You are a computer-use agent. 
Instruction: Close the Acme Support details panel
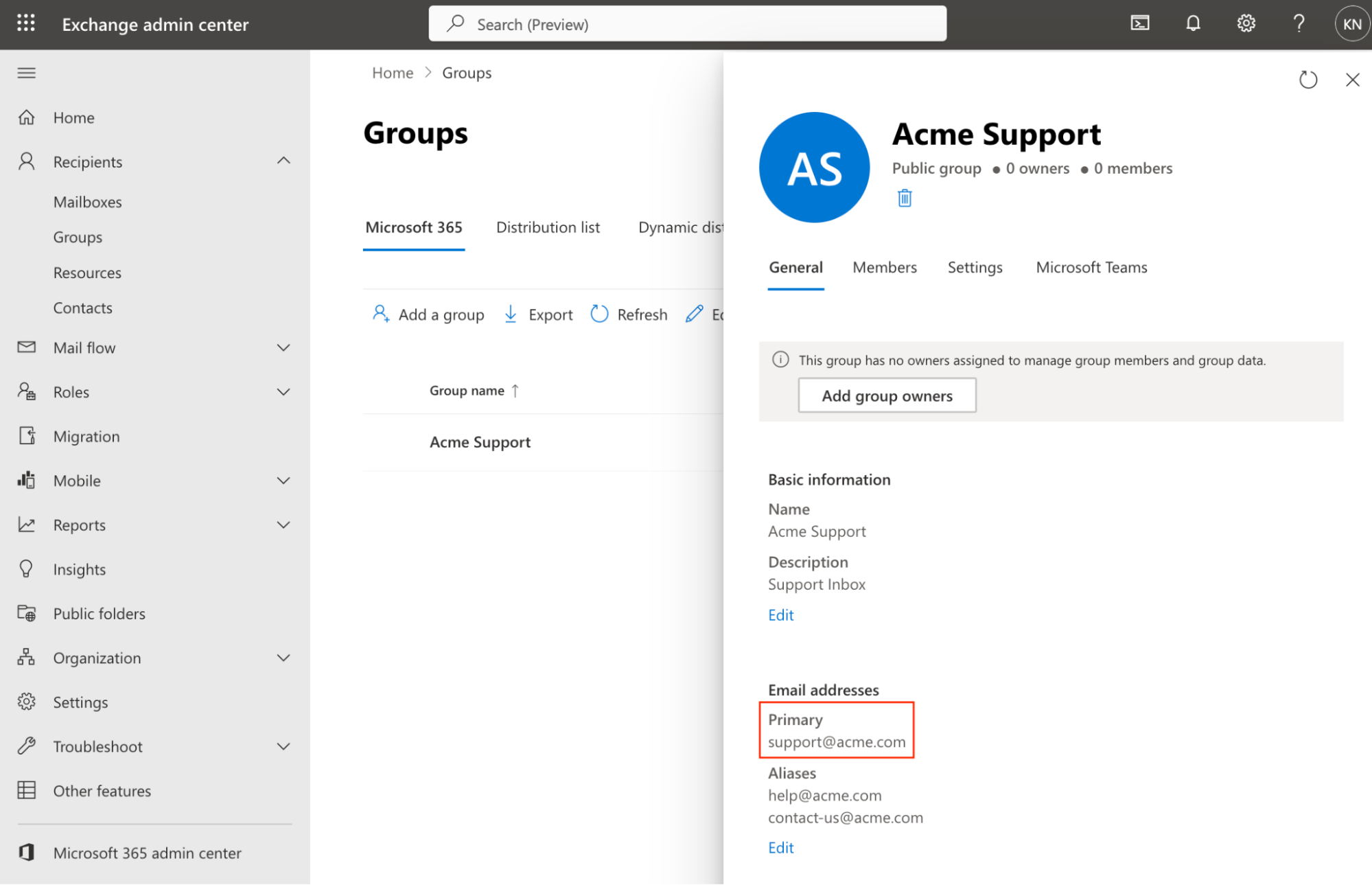click(x=1352, y=80)
